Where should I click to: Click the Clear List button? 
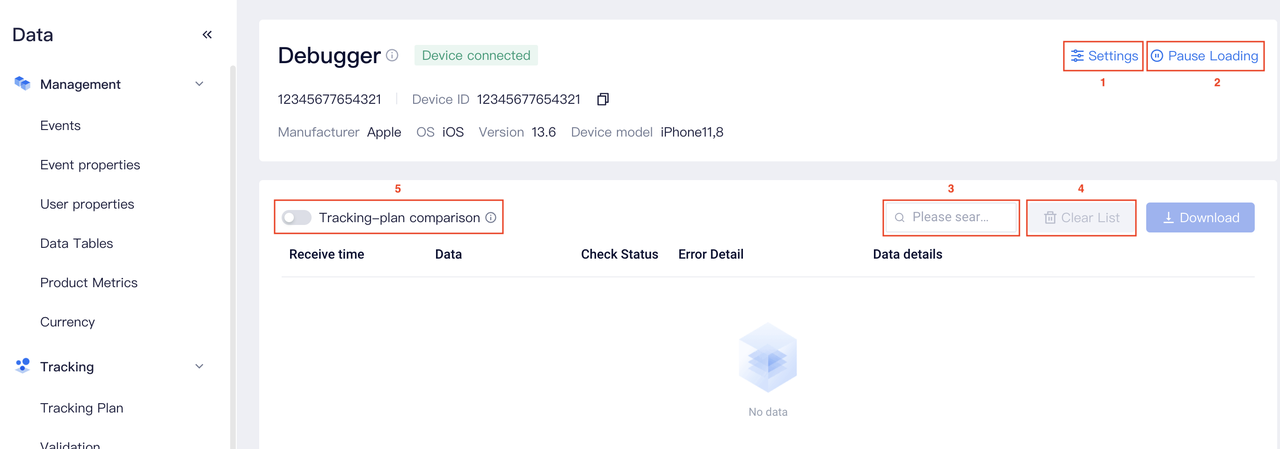1081,218
